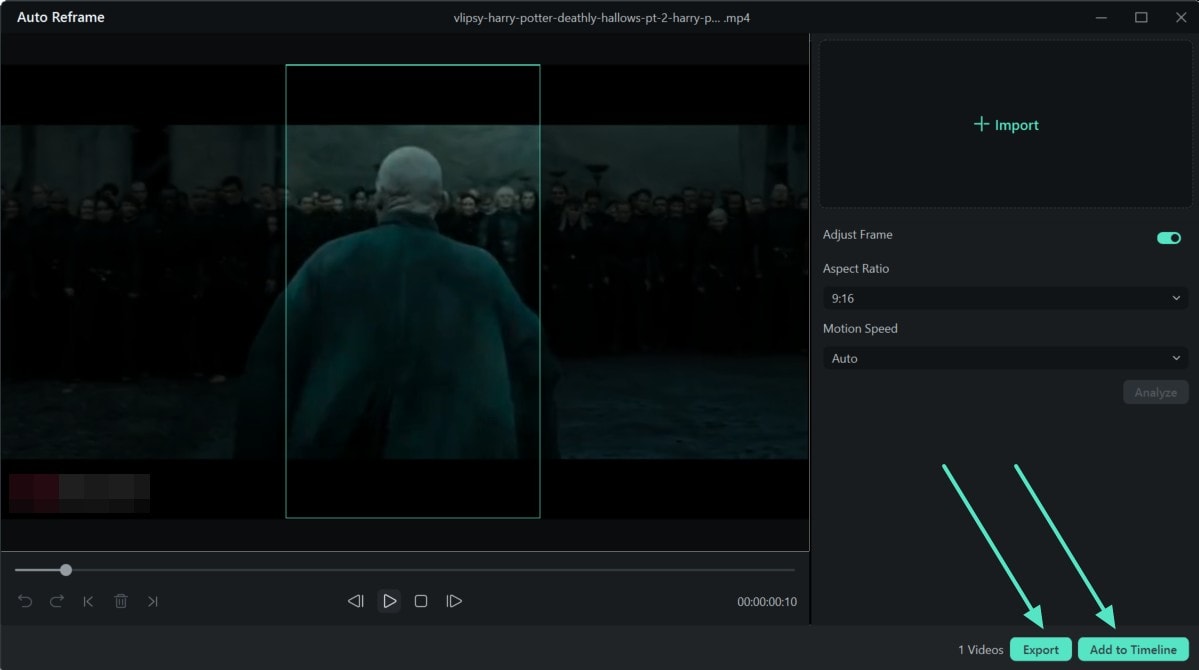Click the 1 Videos count label
Screen dimensions: 1199x670
(x=980, y=650)
